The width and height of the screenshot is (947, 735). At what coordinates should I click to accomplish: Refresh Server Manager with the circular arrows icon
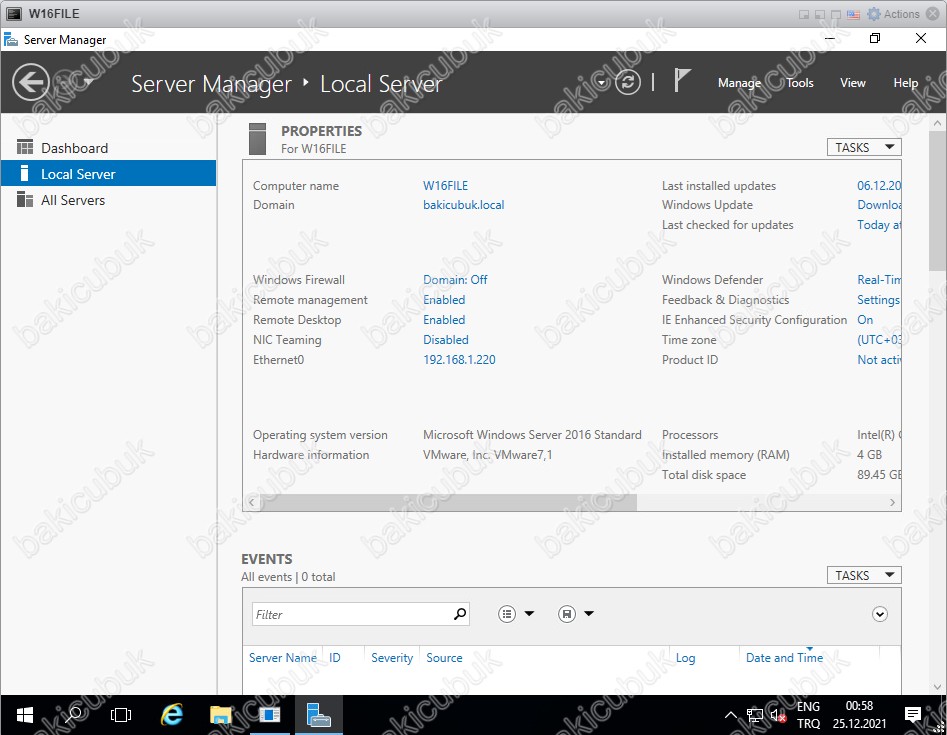pos(628,82)
